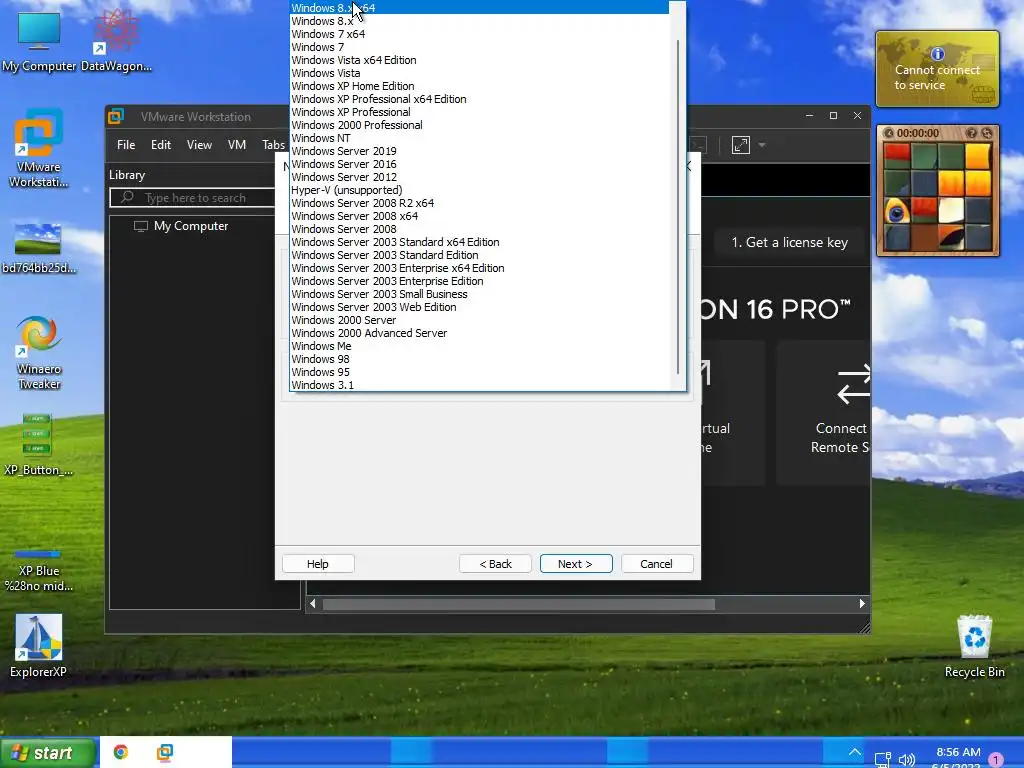Open the VM menu
Viewport: 1024px width, 768px height.
237,145
